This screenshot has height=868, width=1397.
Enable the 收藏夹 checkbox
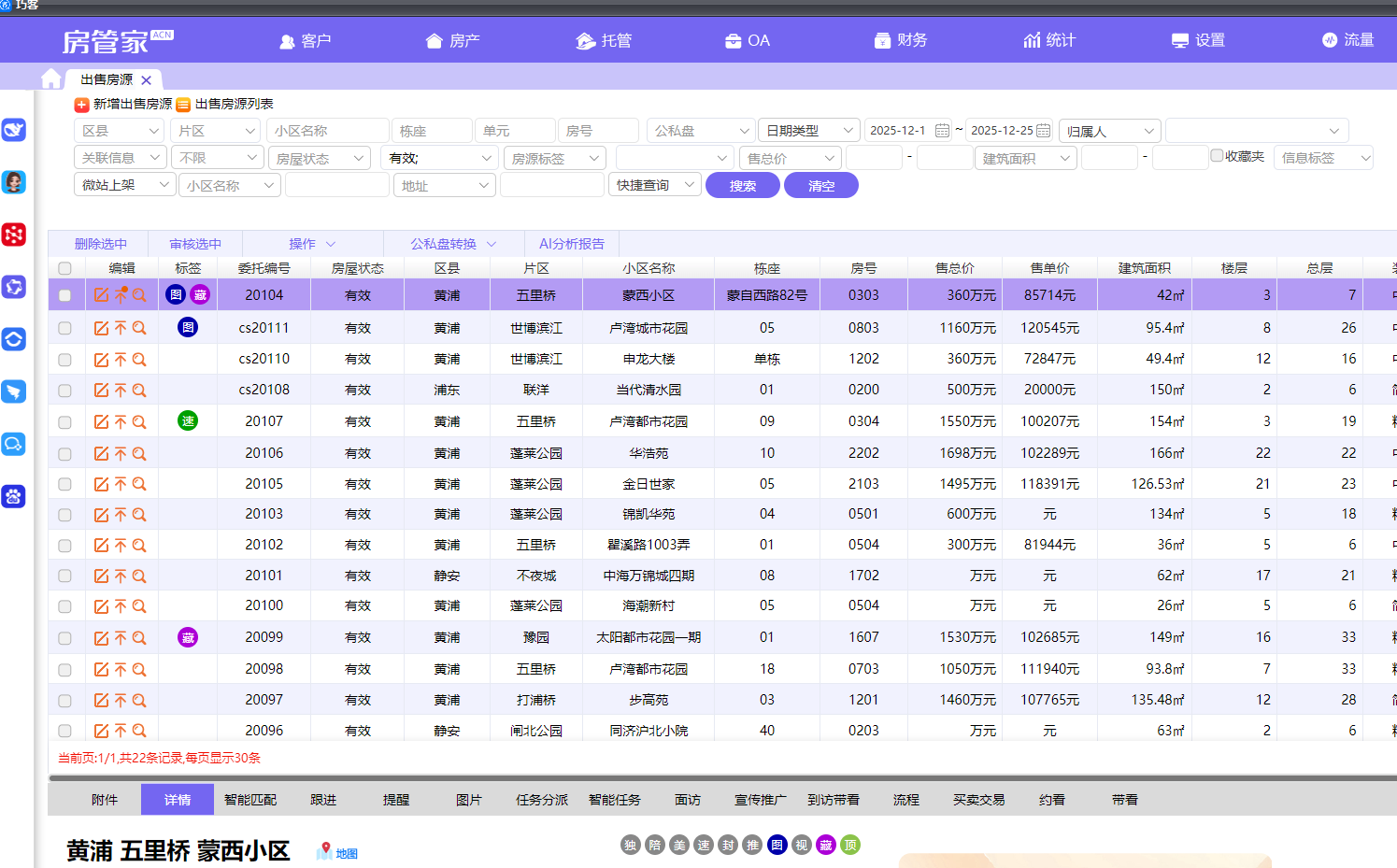pyautogui.click(x=1217, y=156)
